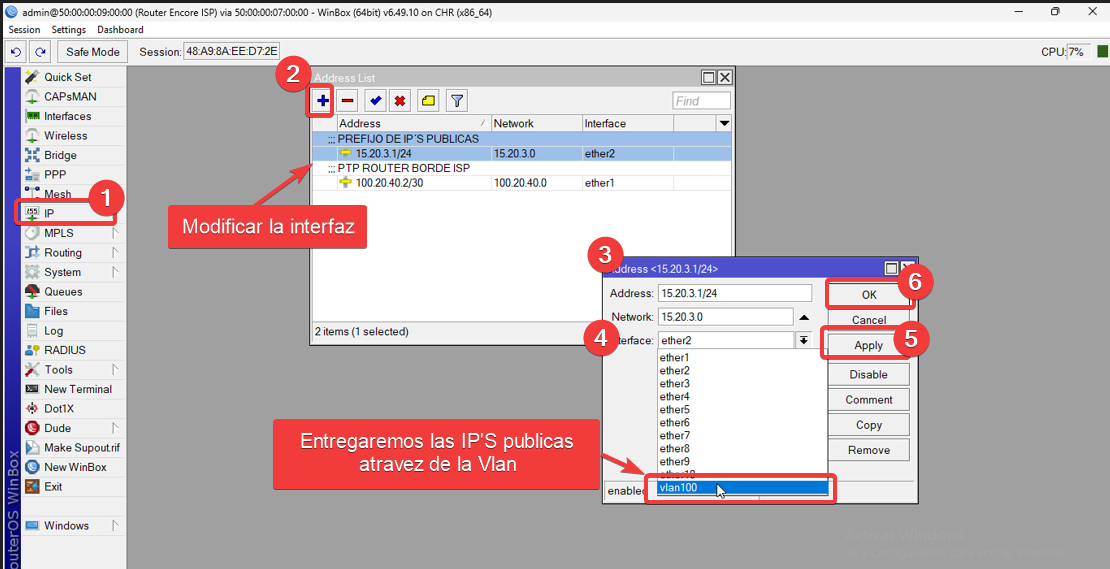Open the Settings menu
This screenshot has height=569, width=1110.
click(69, 30)
